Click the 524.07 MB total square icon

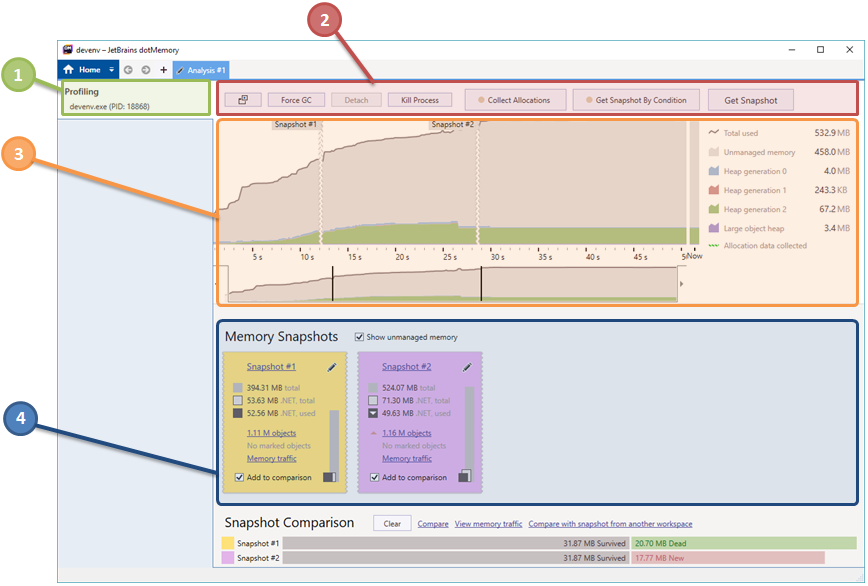point(373,388)
